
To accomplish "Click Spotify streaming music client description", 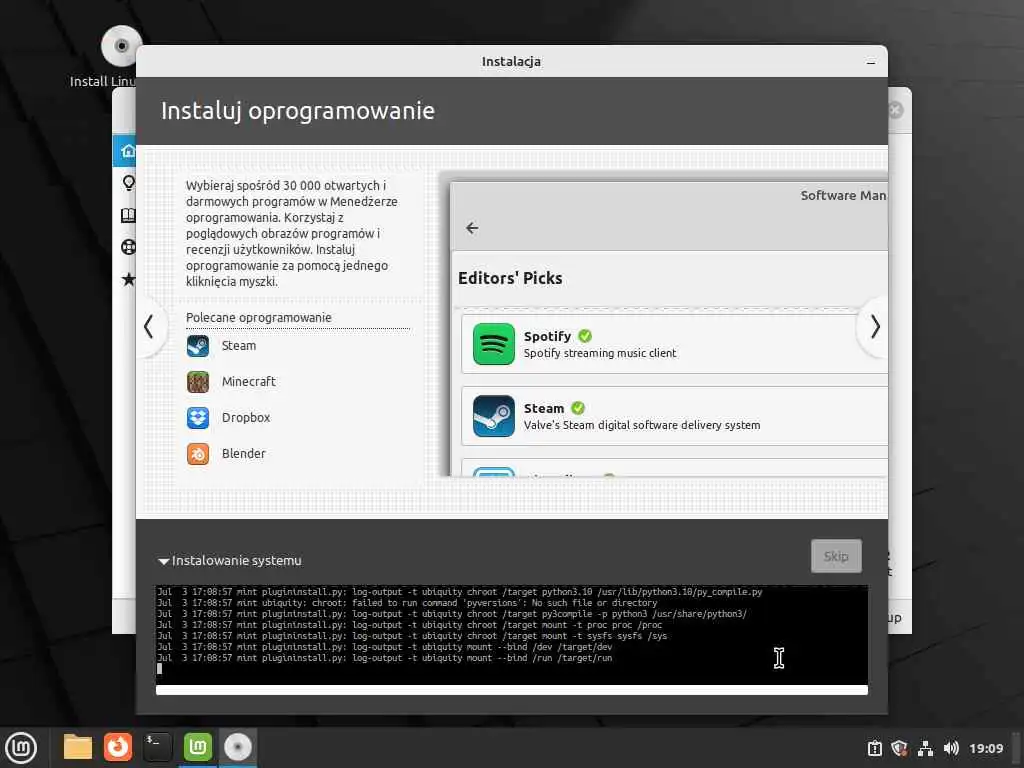I will click(x=600, y=353).
